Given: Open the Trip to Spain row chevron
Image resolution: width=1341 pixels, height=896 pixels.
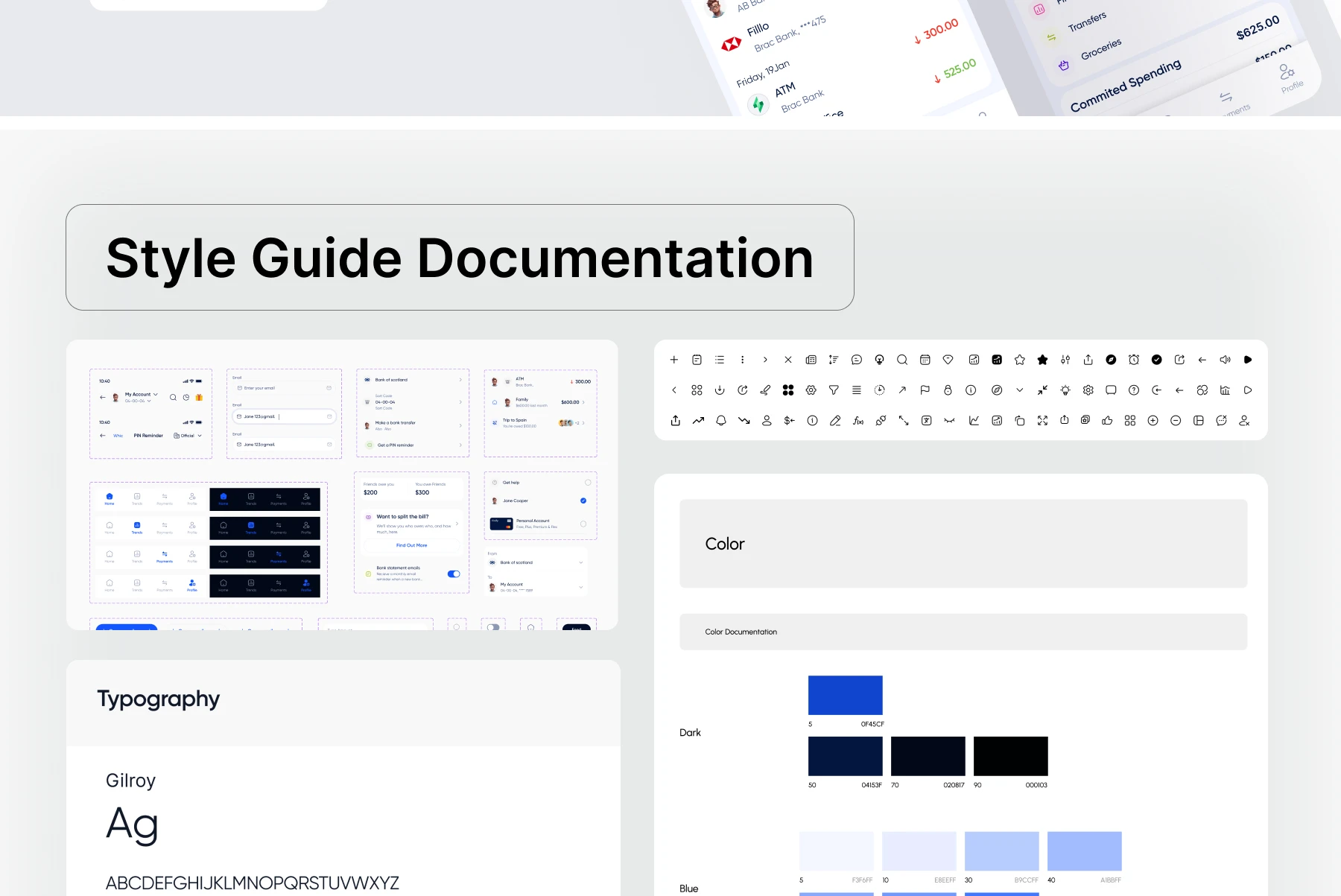Looking at the screenshot, I should coord(583,423).
